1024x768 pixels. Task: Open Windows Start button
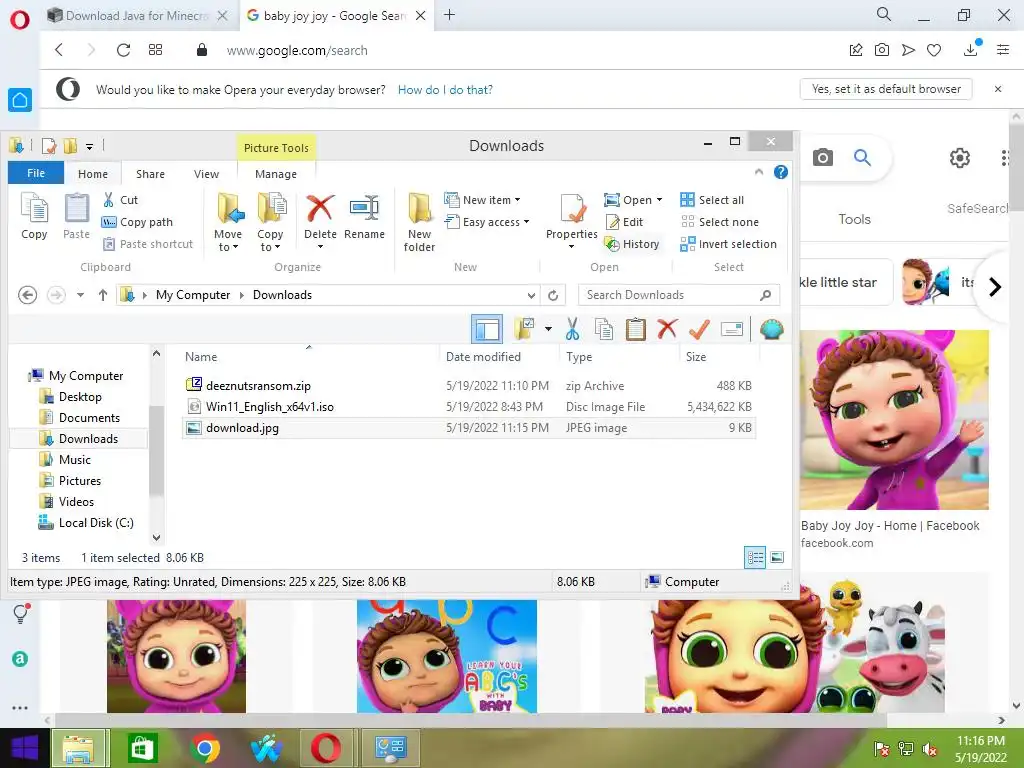(x=25, y=748)
